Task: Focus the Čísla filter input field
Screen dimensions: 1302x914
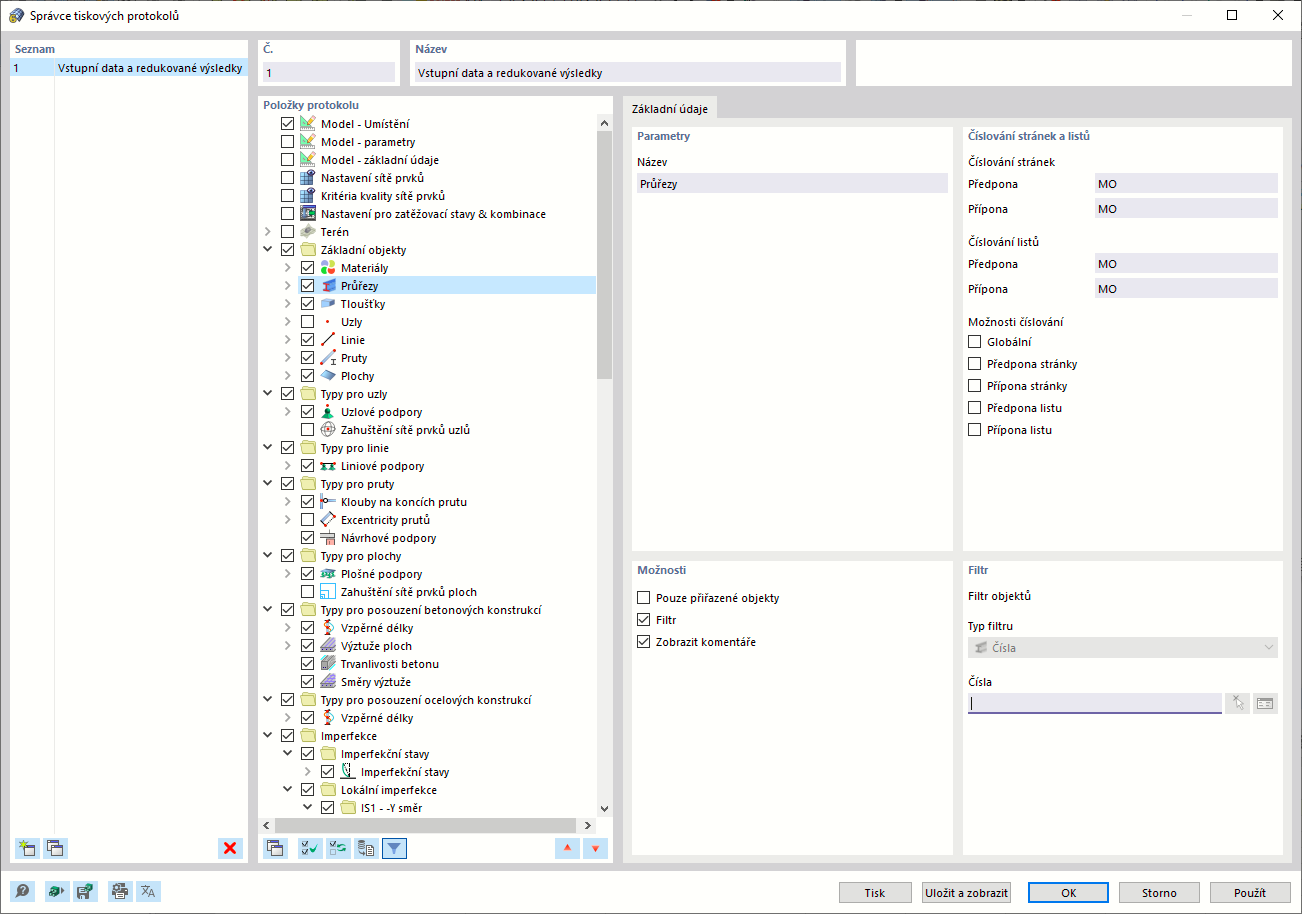Action: (1094, 703)
